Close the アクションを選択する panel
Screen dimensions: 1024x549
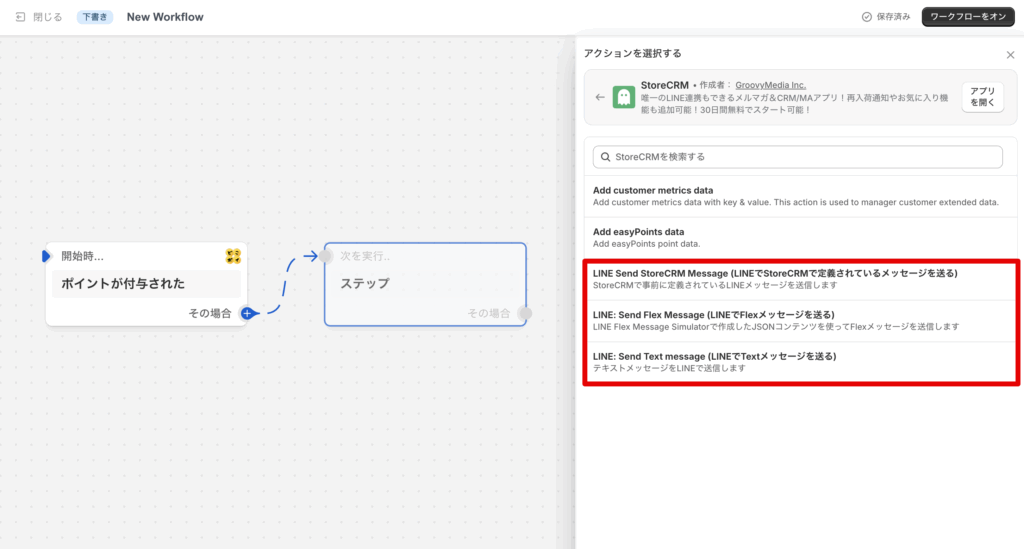1010,55
